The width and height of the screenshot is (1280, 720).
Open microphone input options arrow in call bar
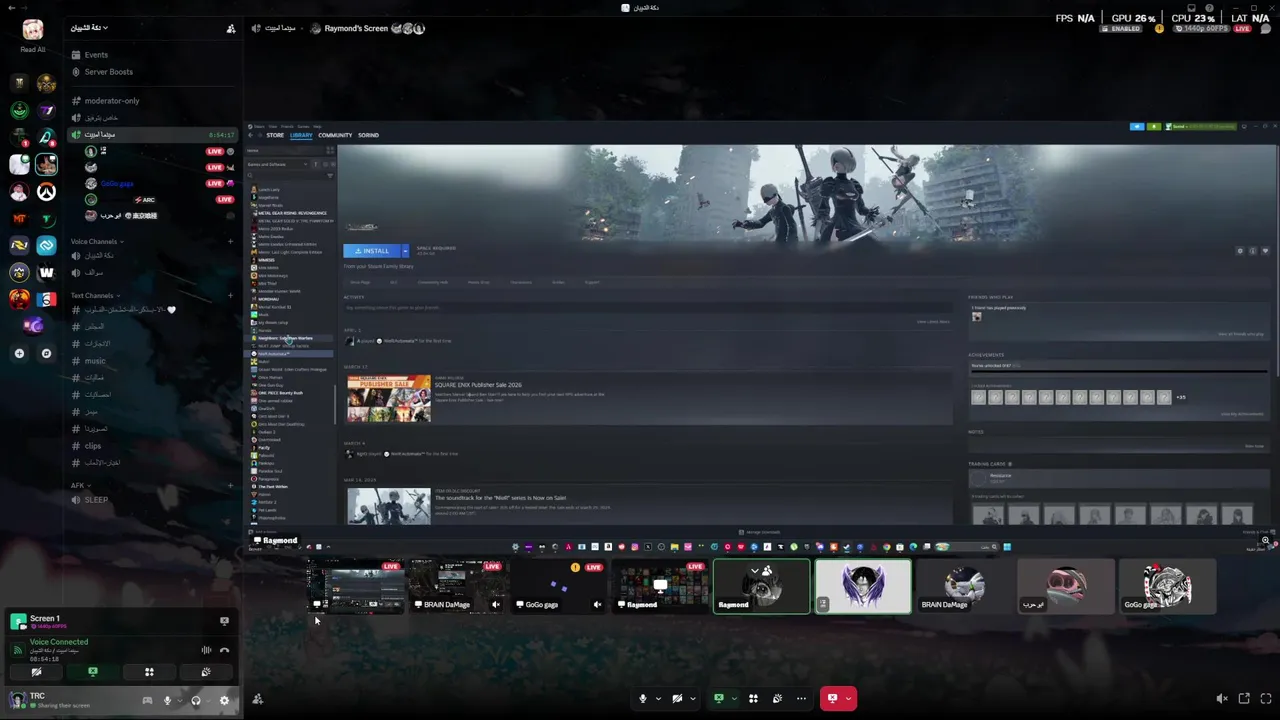(658, 699)
